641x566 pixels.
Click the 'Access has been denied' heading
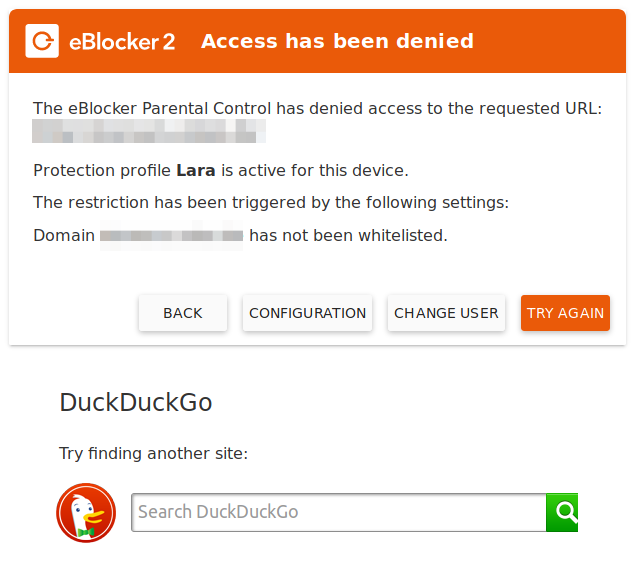(x=337, y=41)
